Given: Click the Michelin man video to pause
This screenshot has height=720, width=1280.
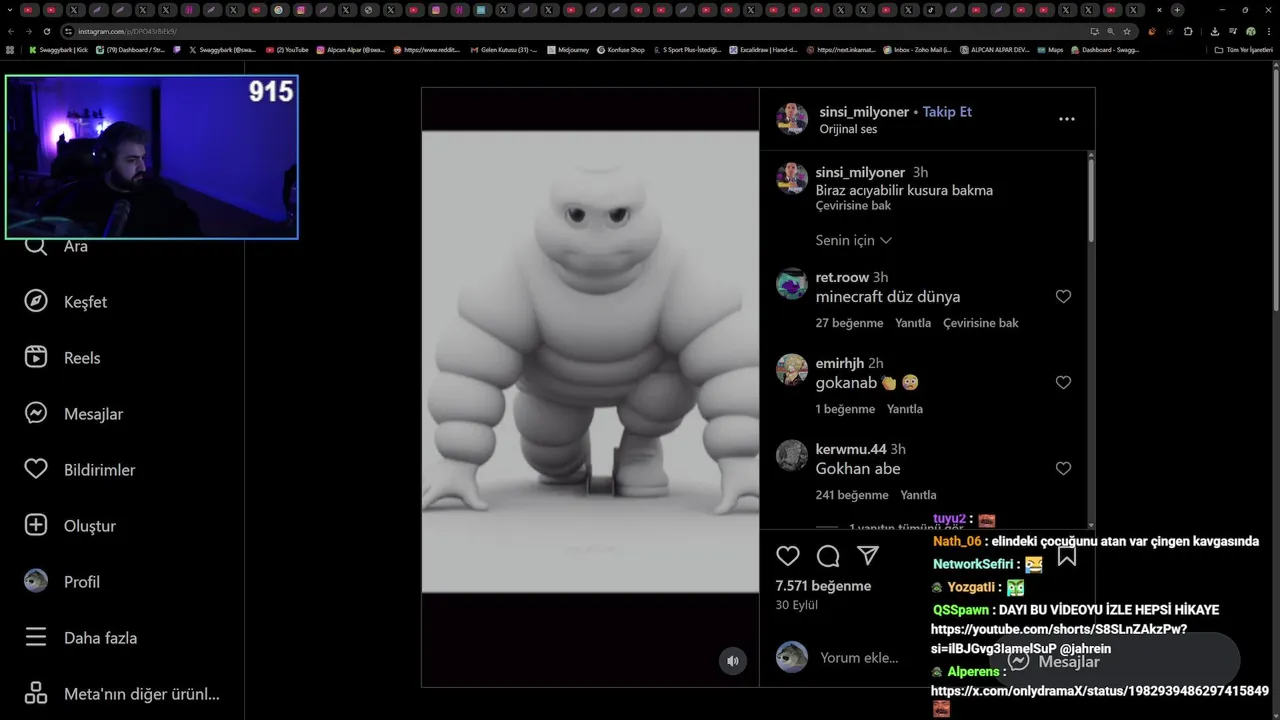Looking at the screenshot, I should tap(590, 362).
